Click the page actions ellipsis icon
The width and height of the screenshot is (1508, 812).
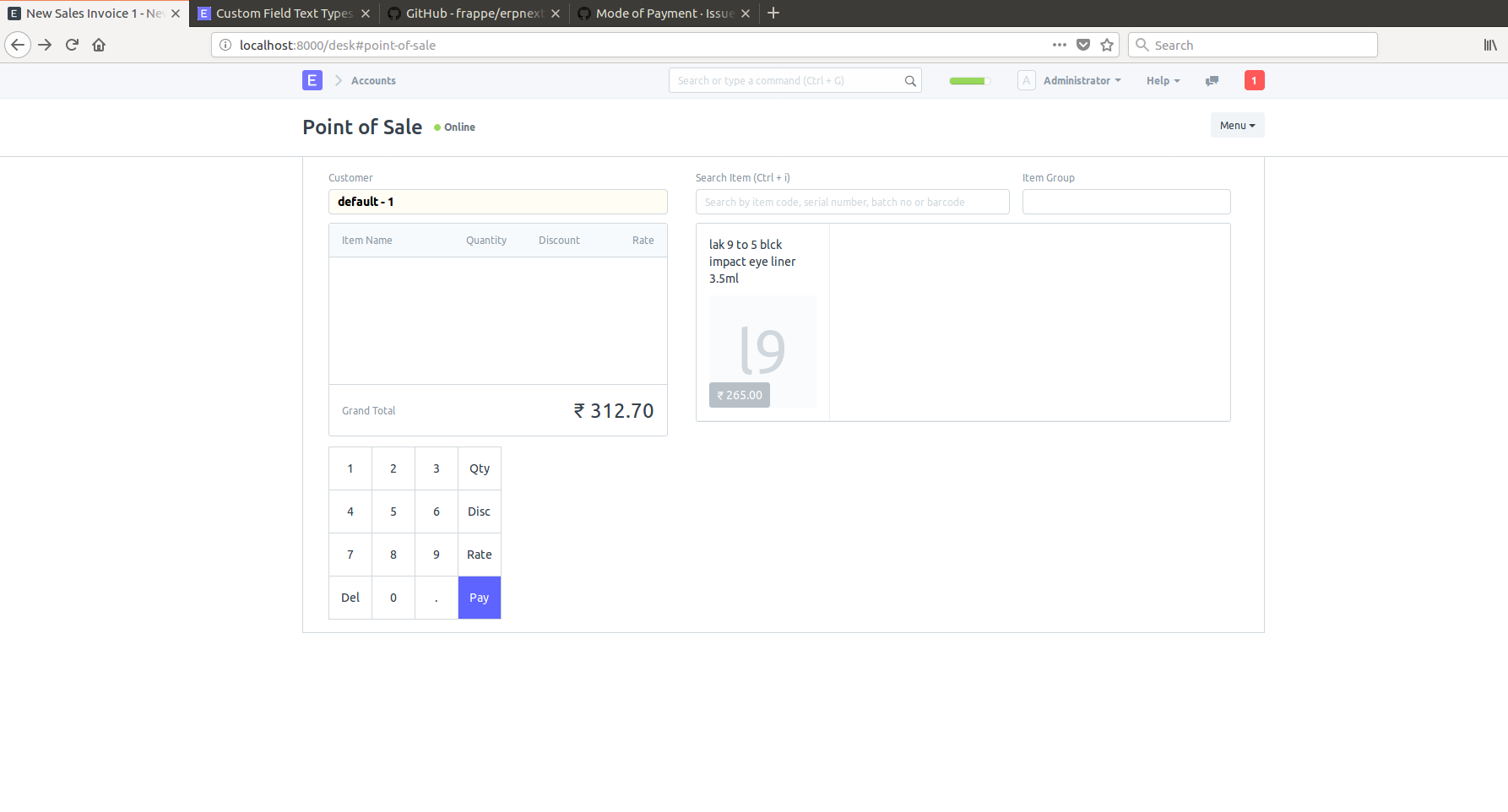1059,45
